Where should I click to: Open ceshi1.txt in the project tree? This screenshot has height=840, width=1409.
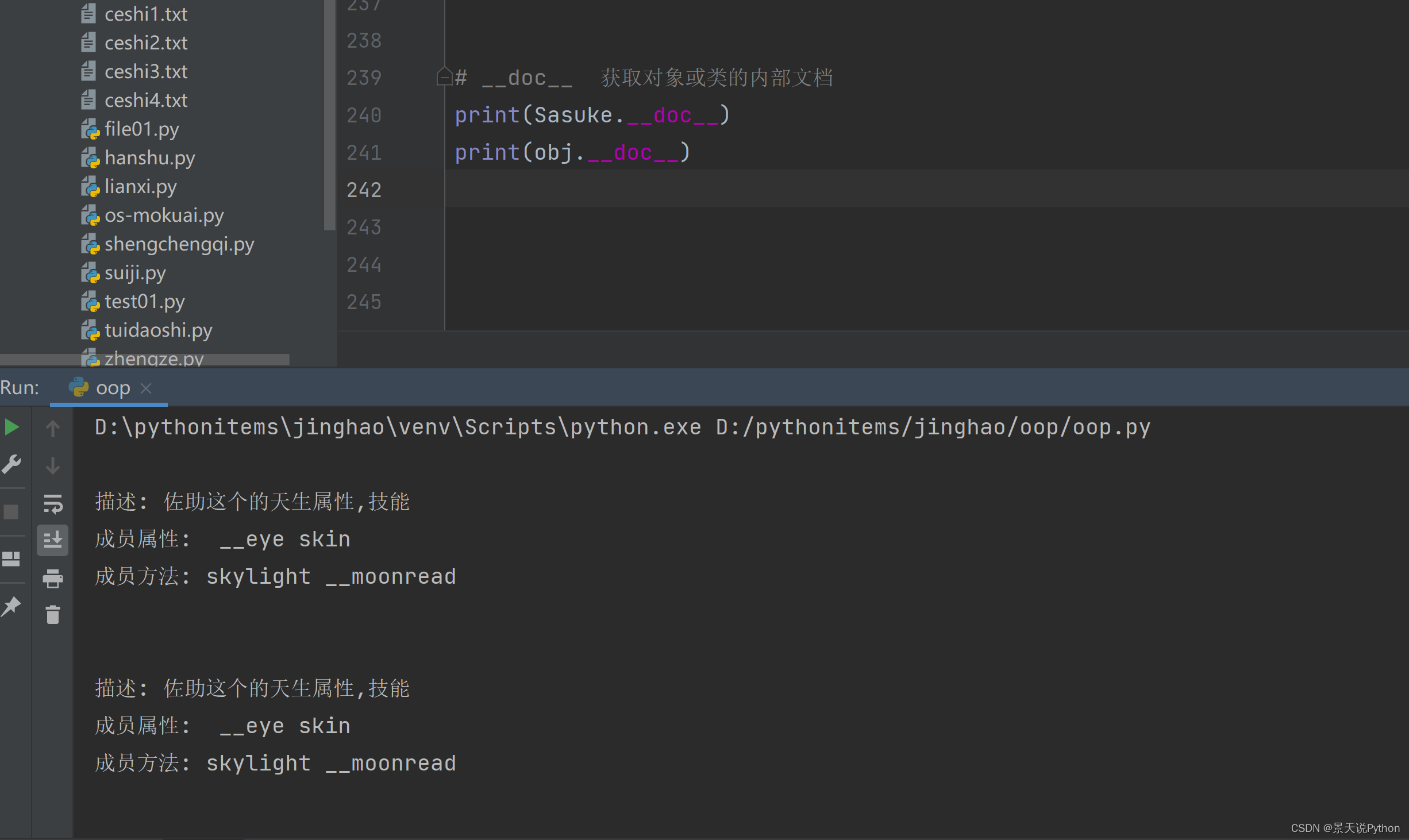pos(146,14)
